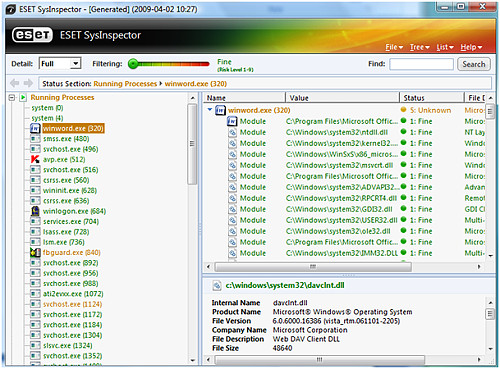The height and width of the screenshot is (369, 500).
Task: Click the icon beside winlogon.exe (684)
Action: 35,211
